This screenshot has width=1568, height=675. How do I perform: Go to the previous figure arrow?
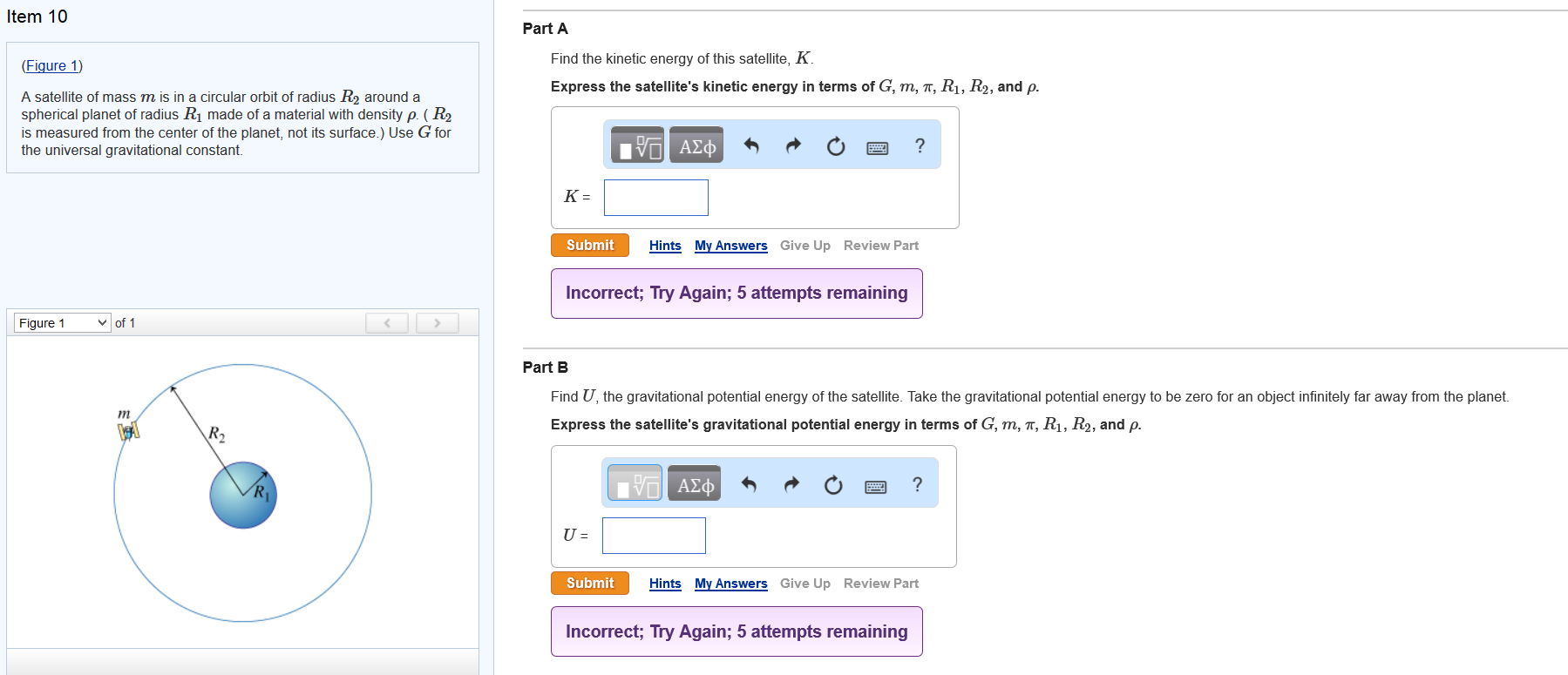point(387,323)
